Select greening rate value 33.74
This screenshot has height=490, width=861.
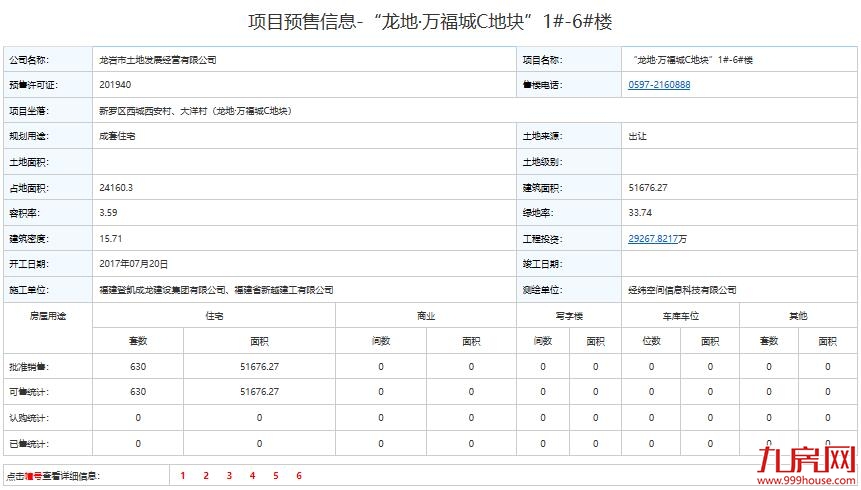pyautogui.click(x=640, y=213)
